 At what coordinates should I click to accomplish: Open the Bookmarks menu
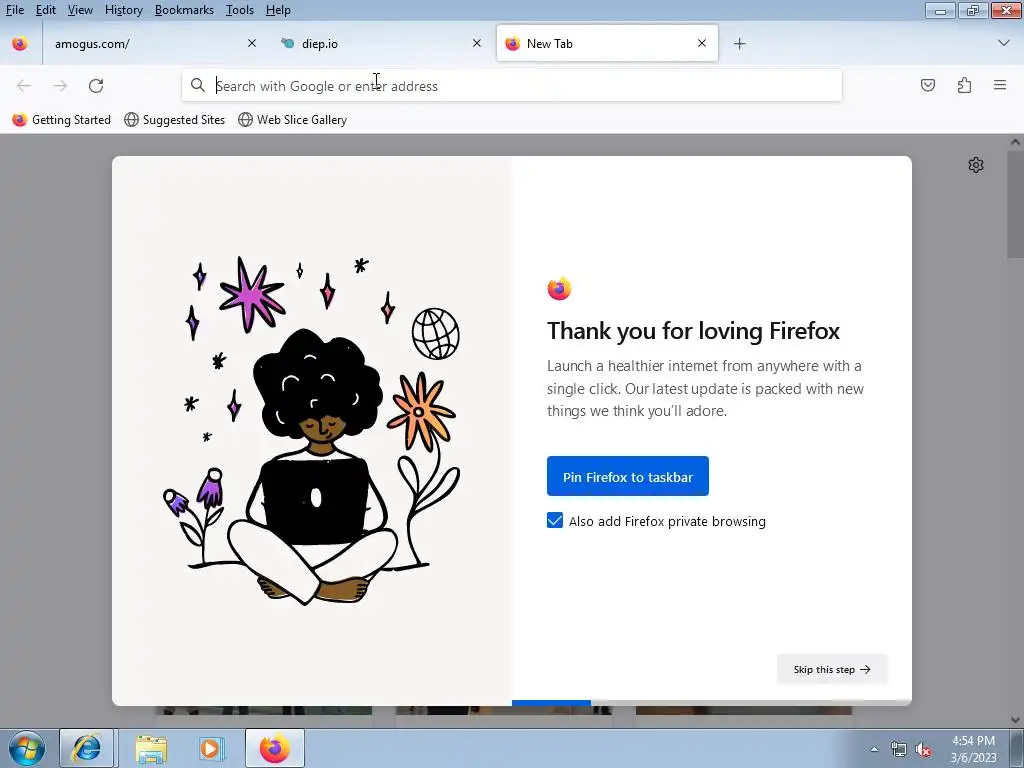tap(184, 10)
